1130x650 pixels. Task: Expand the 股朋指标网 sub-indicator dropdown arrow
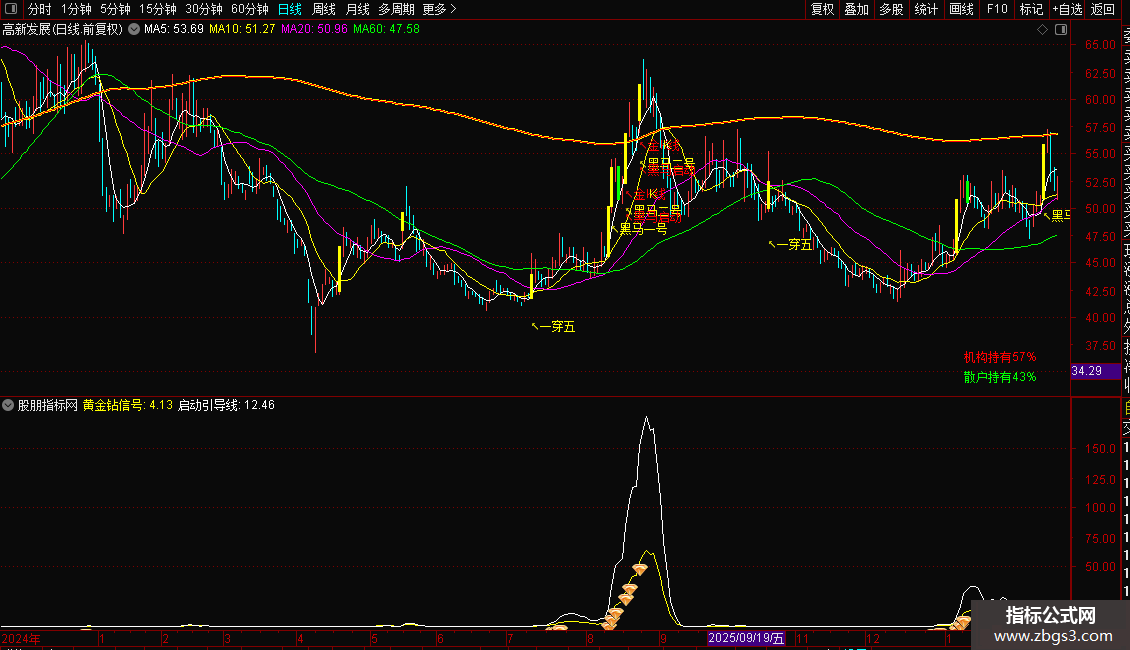[x=9, y=405]
